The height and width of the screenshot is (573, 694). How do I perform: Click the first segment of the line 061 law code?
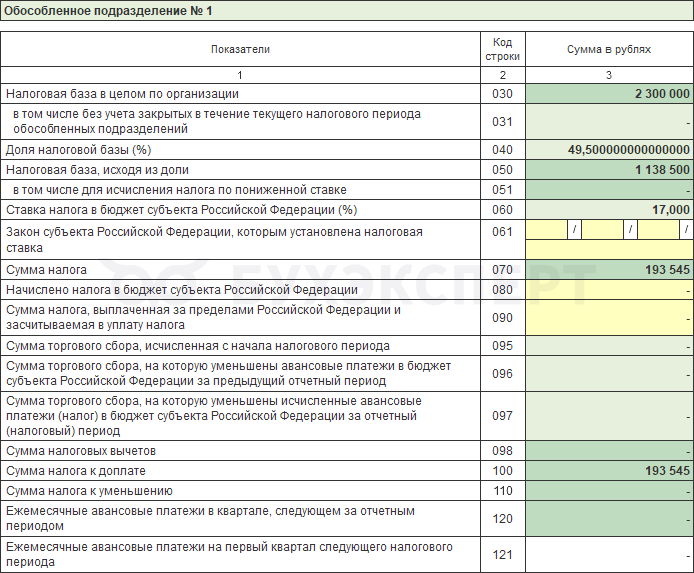[x=546, y=230]
